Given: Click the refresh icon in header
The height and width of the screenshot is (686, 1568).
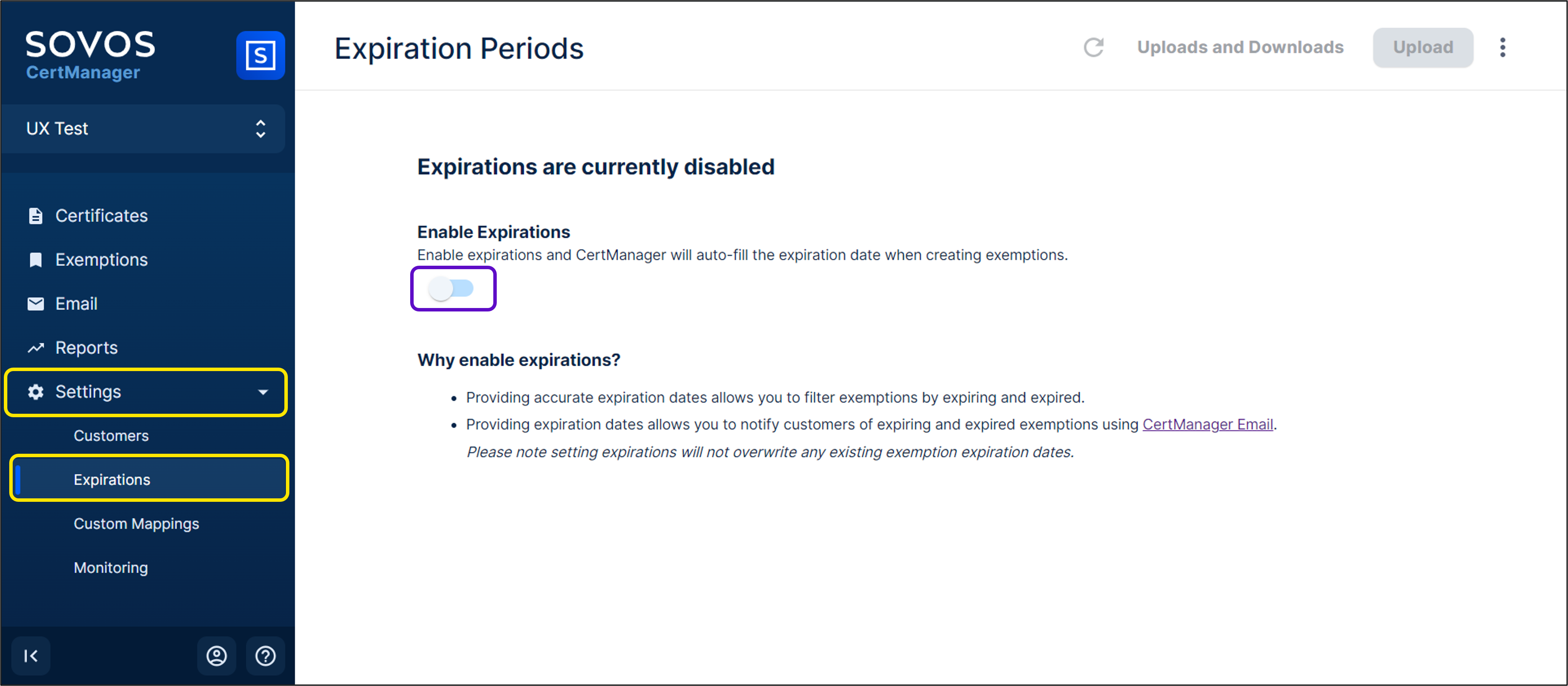Looking at the screenshot, I should point(1093,47).
